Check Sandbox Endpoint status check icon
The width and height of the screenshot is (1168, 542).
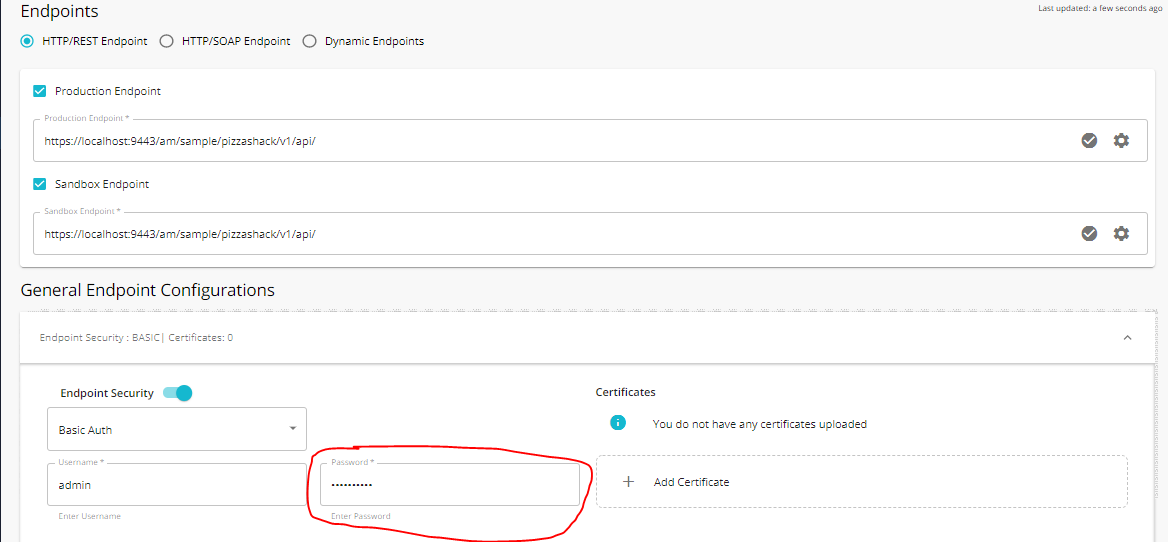[1089, 234]
